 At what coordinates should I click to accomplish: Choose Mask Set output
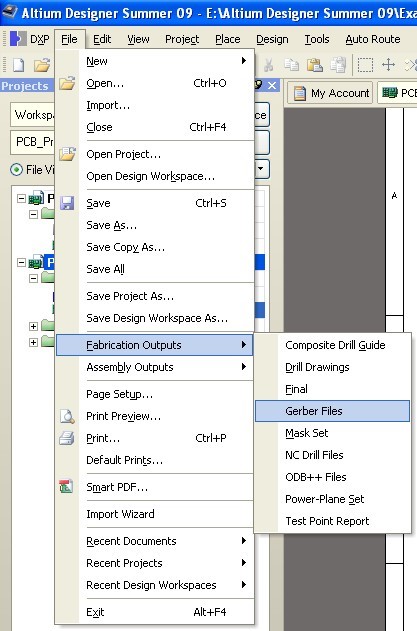coord(332,433)
